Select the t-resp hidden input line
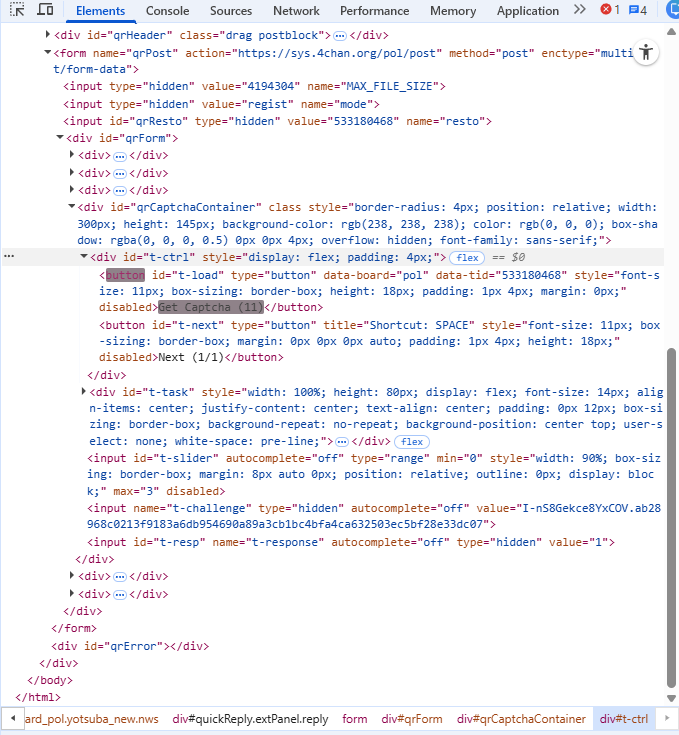The image size is (679, 735). (351, 542)
